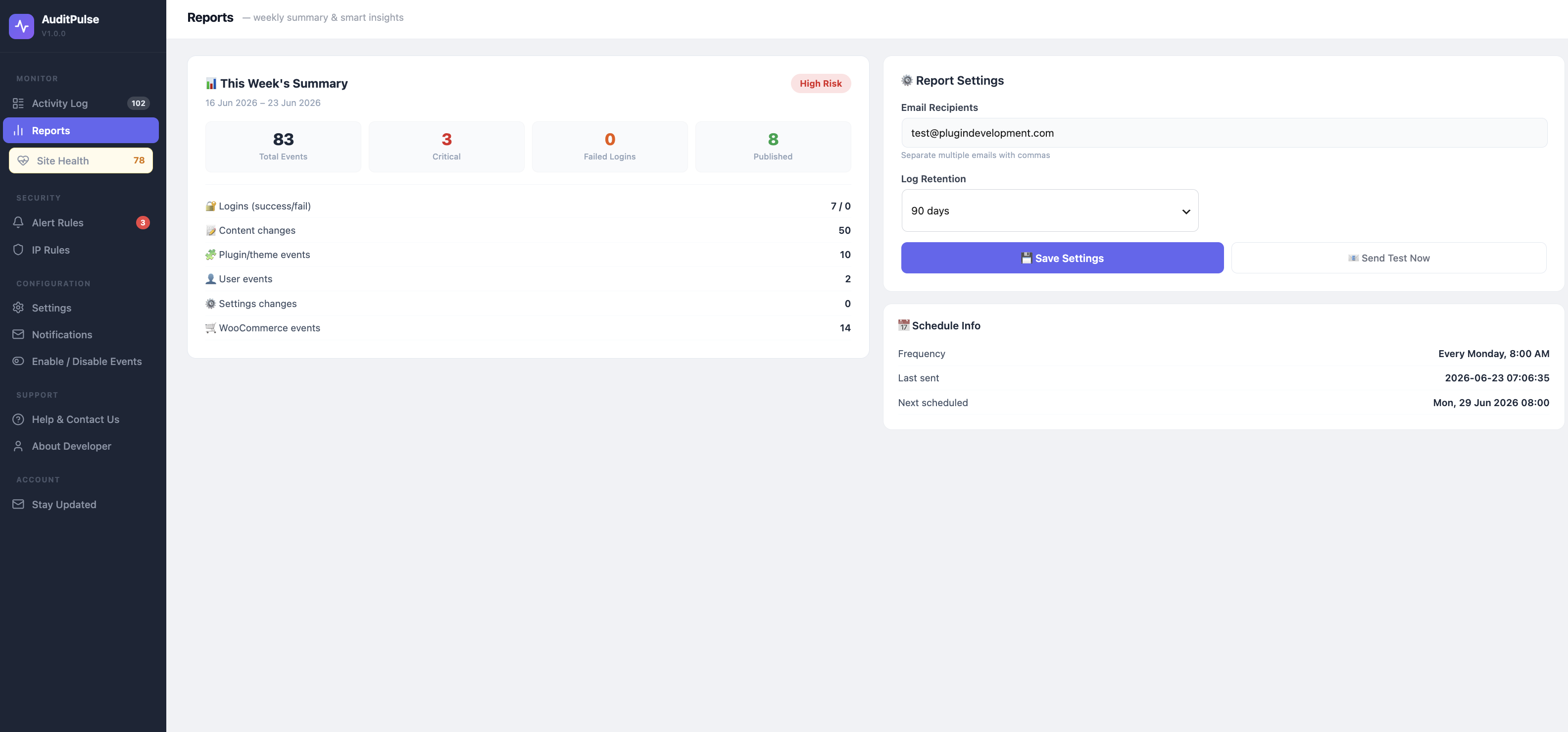
Task: Click Save Settings button
Action: [1062, 258]
